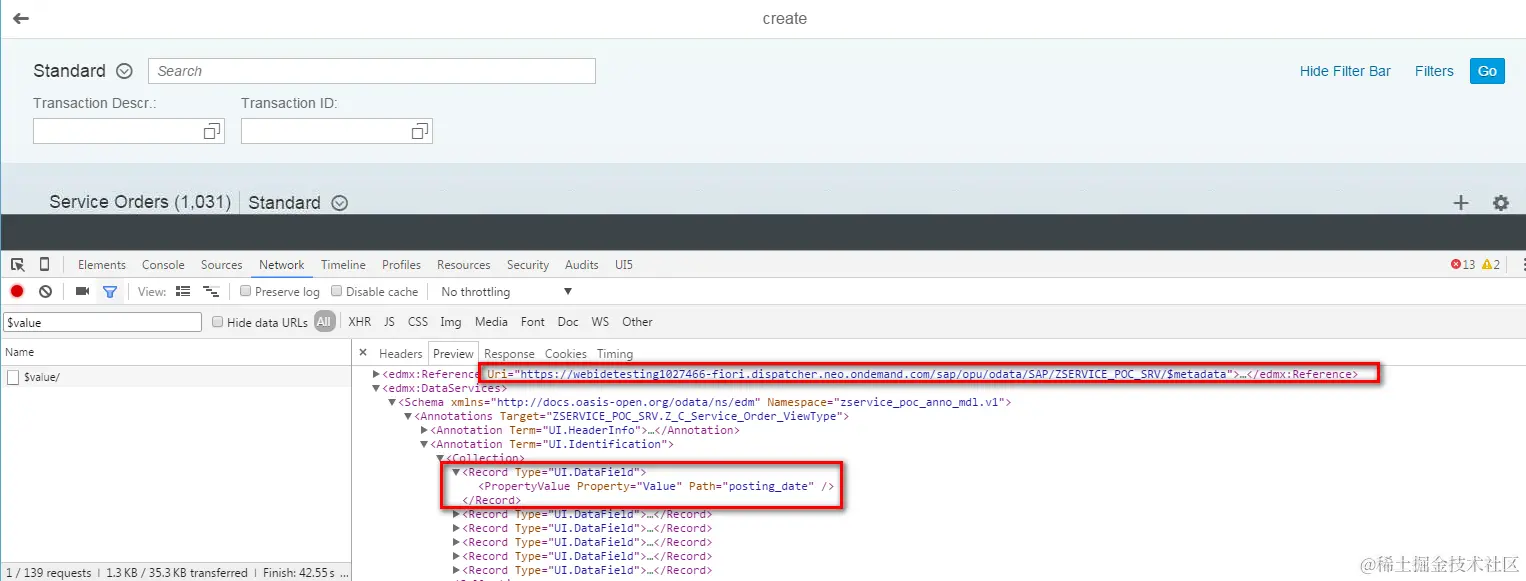Open the Profiles panel tab
The width and height of the screenshot is (1526, 581).
401,265
